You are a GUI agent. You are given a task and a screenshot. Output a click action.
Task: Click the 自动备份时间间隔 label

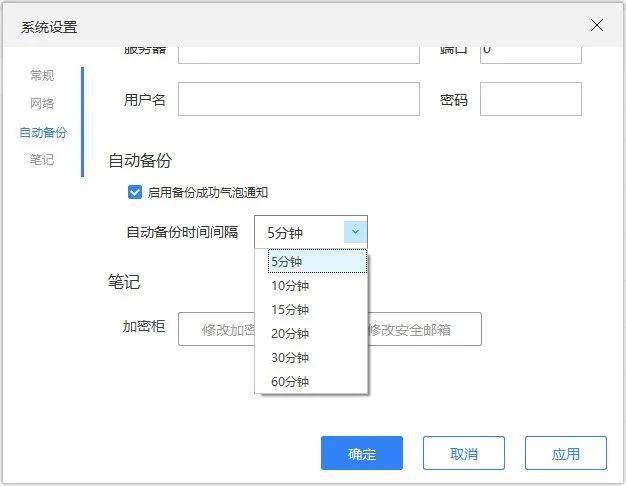(182, 232)
